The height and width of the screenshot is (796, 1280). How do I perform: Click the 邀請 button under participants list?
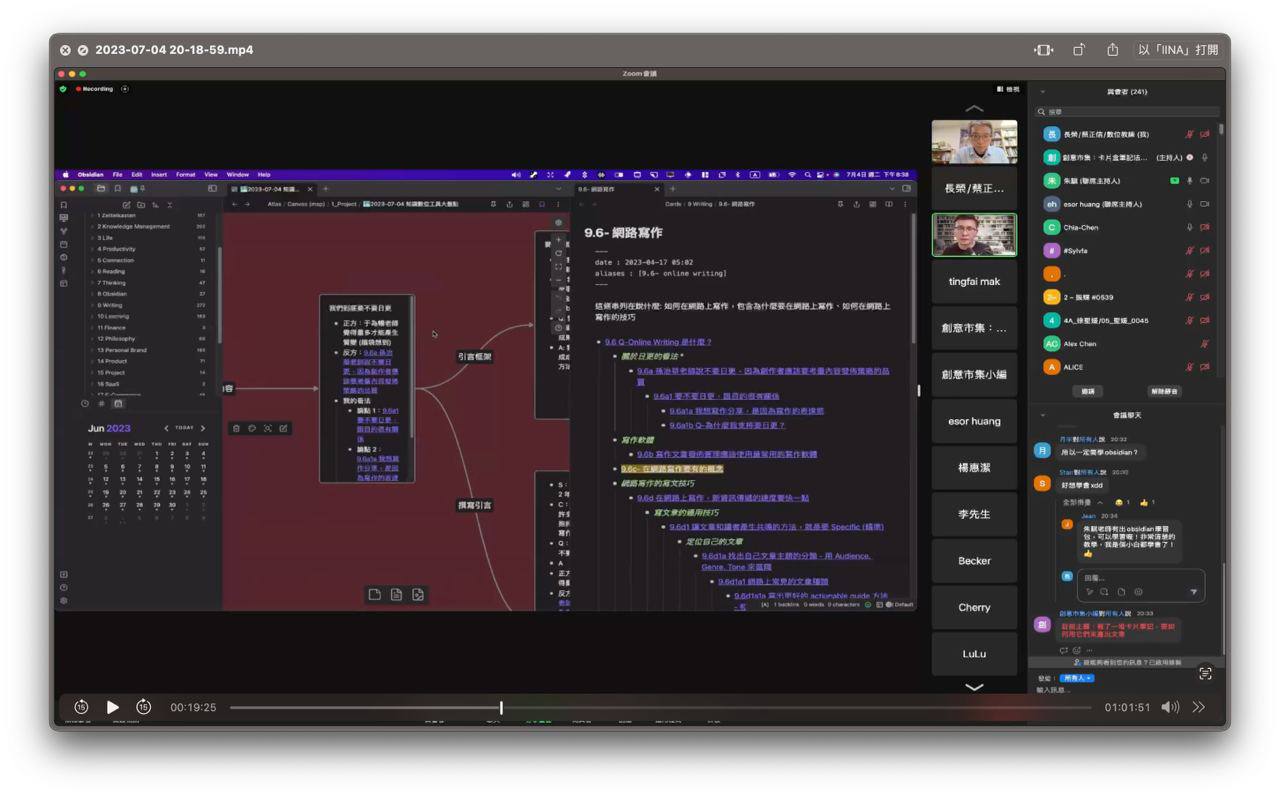[1087, 391]
